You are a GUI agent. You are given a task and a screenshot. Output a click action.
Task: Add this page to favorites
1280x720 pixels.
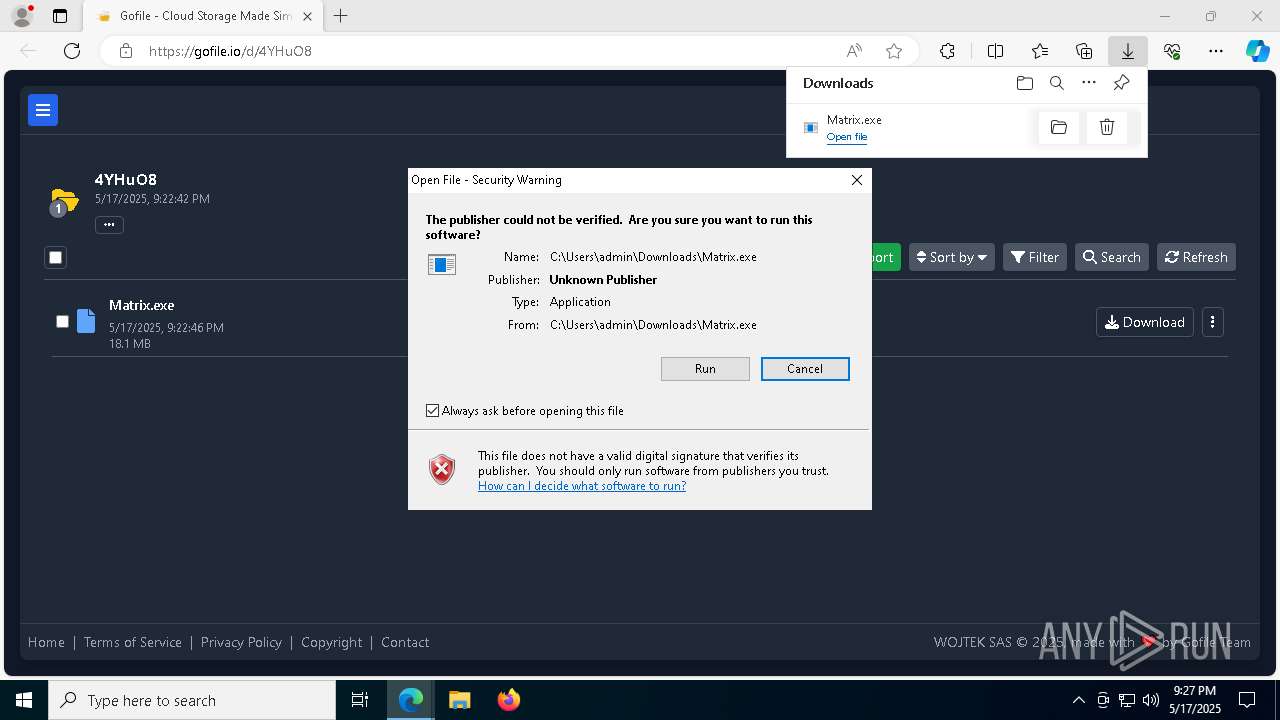tap(894, 51)
